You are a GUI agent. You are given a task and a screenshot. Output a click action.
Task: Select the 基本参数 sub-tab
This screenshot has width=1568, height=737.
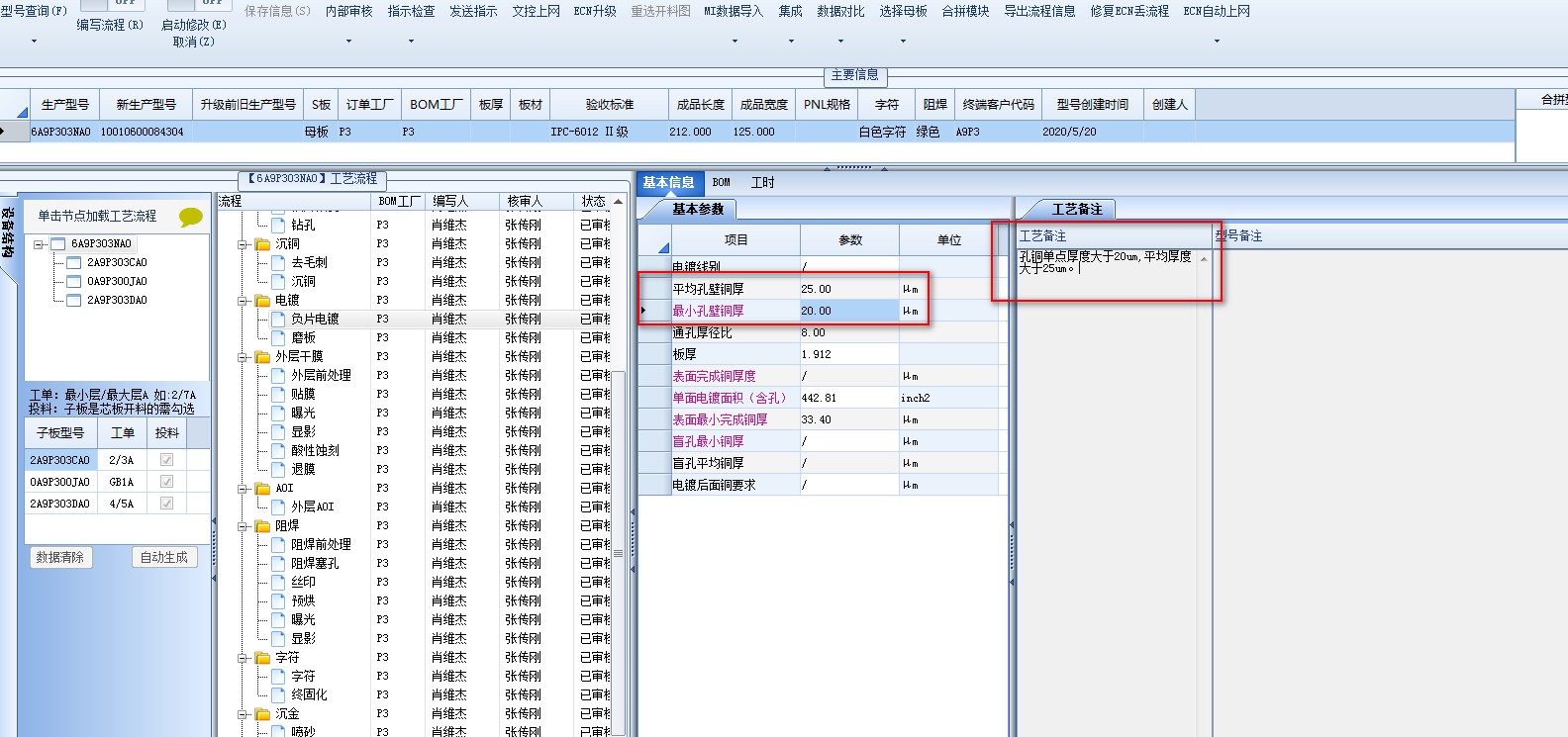click(698, 210)
